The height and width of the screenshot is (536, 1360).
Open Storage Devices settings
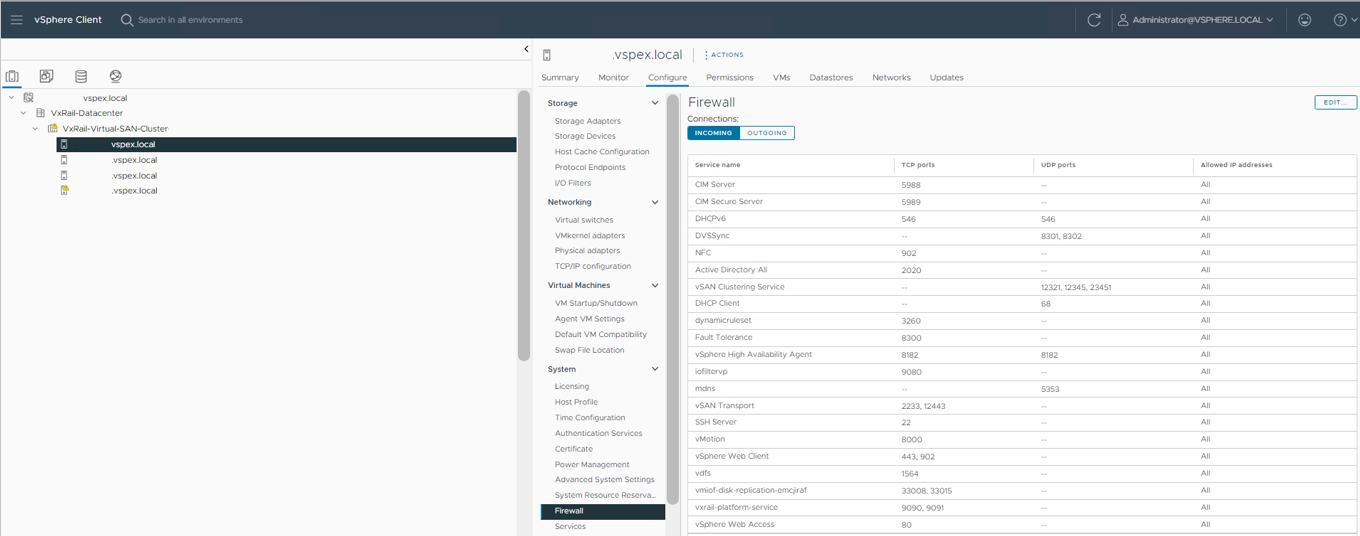click(586, 136)
